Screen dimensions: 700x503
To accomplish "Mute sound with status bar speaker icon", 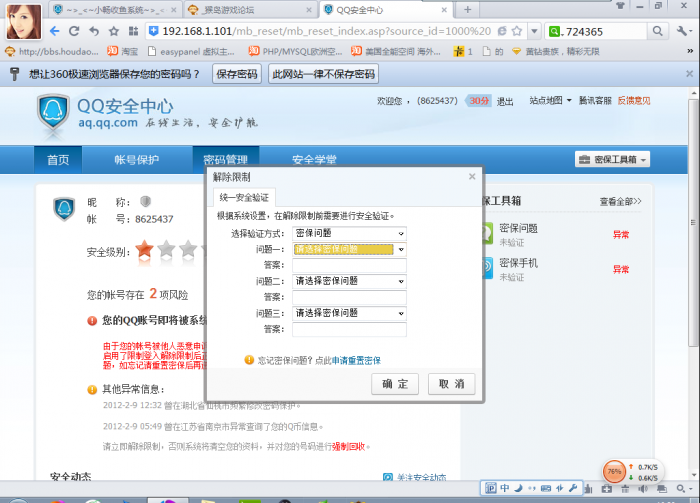I will (x=643, y=489).
